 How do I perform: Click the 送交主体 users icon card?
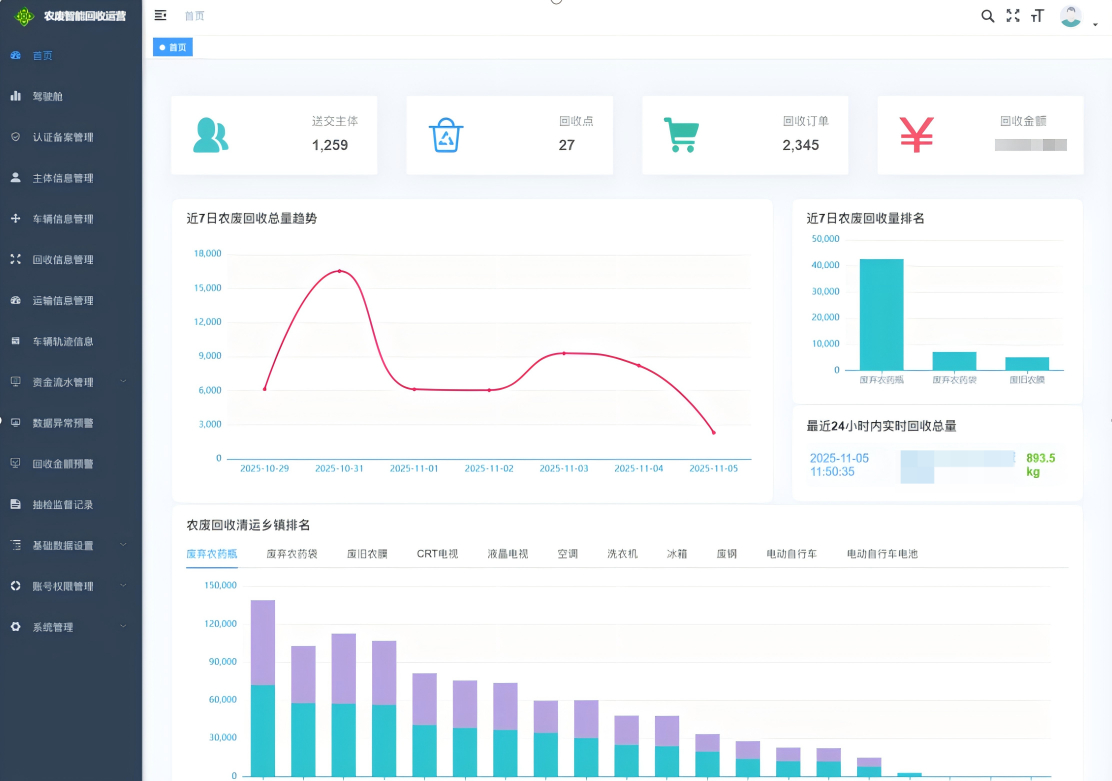tap(210, 136)
